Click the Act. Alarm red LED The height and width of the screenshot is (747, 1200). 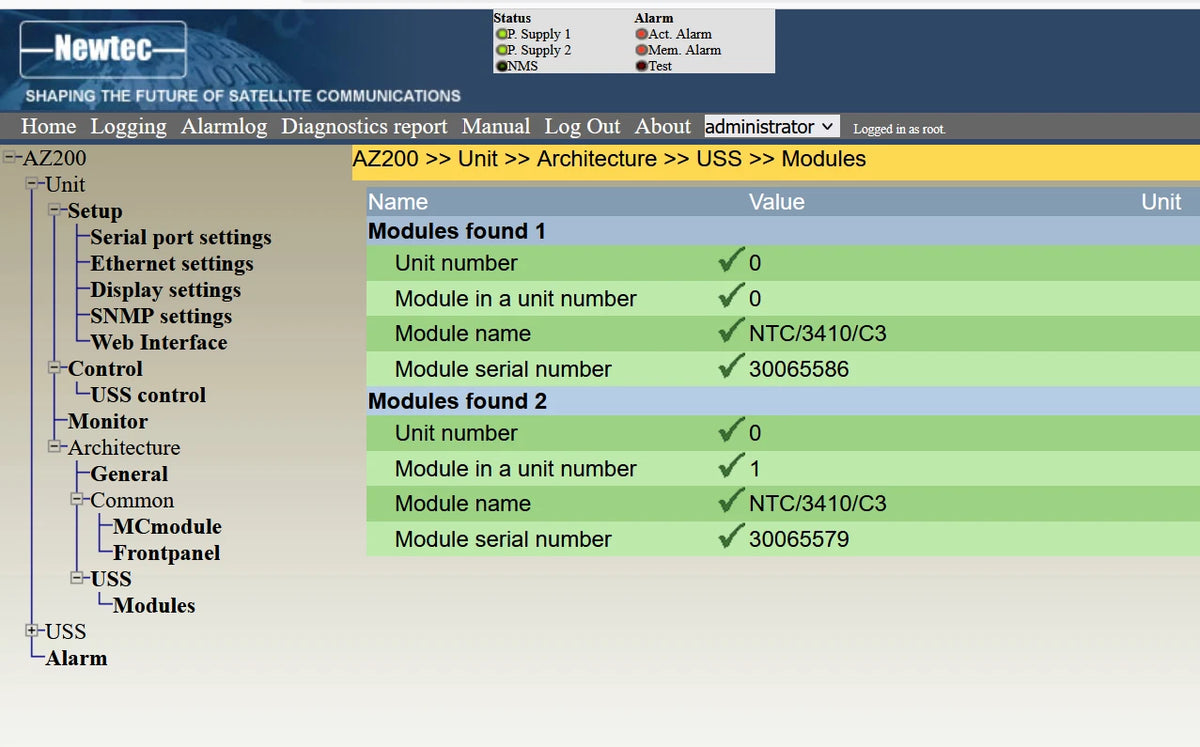642,34
